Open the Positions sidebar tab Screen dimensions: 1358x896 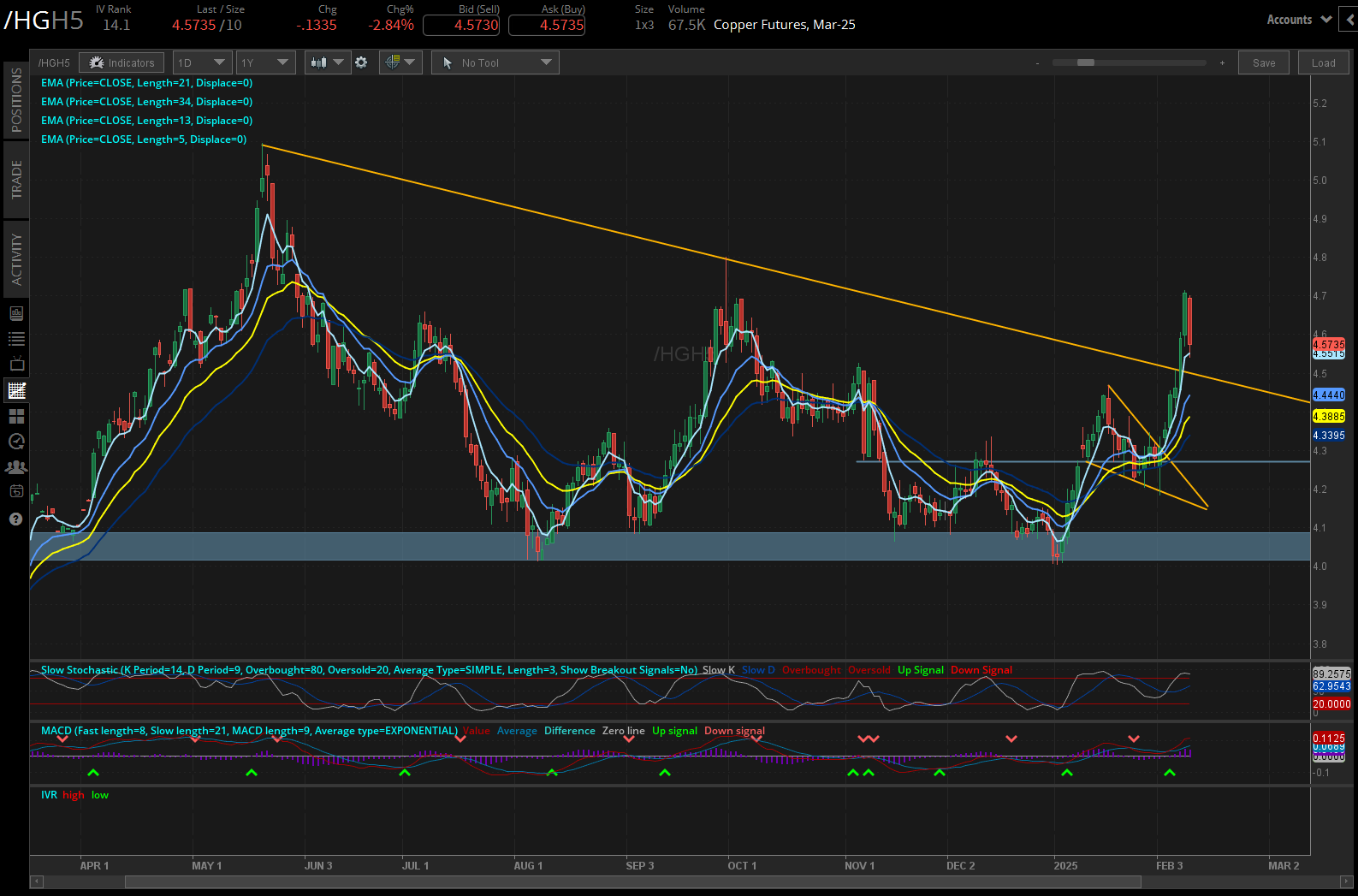click(15, 100)
